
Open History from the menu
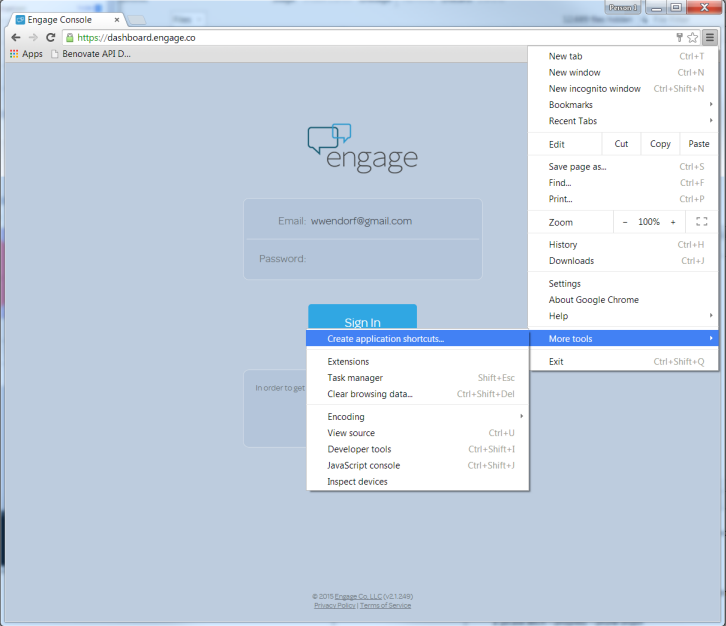coord(623,244)
